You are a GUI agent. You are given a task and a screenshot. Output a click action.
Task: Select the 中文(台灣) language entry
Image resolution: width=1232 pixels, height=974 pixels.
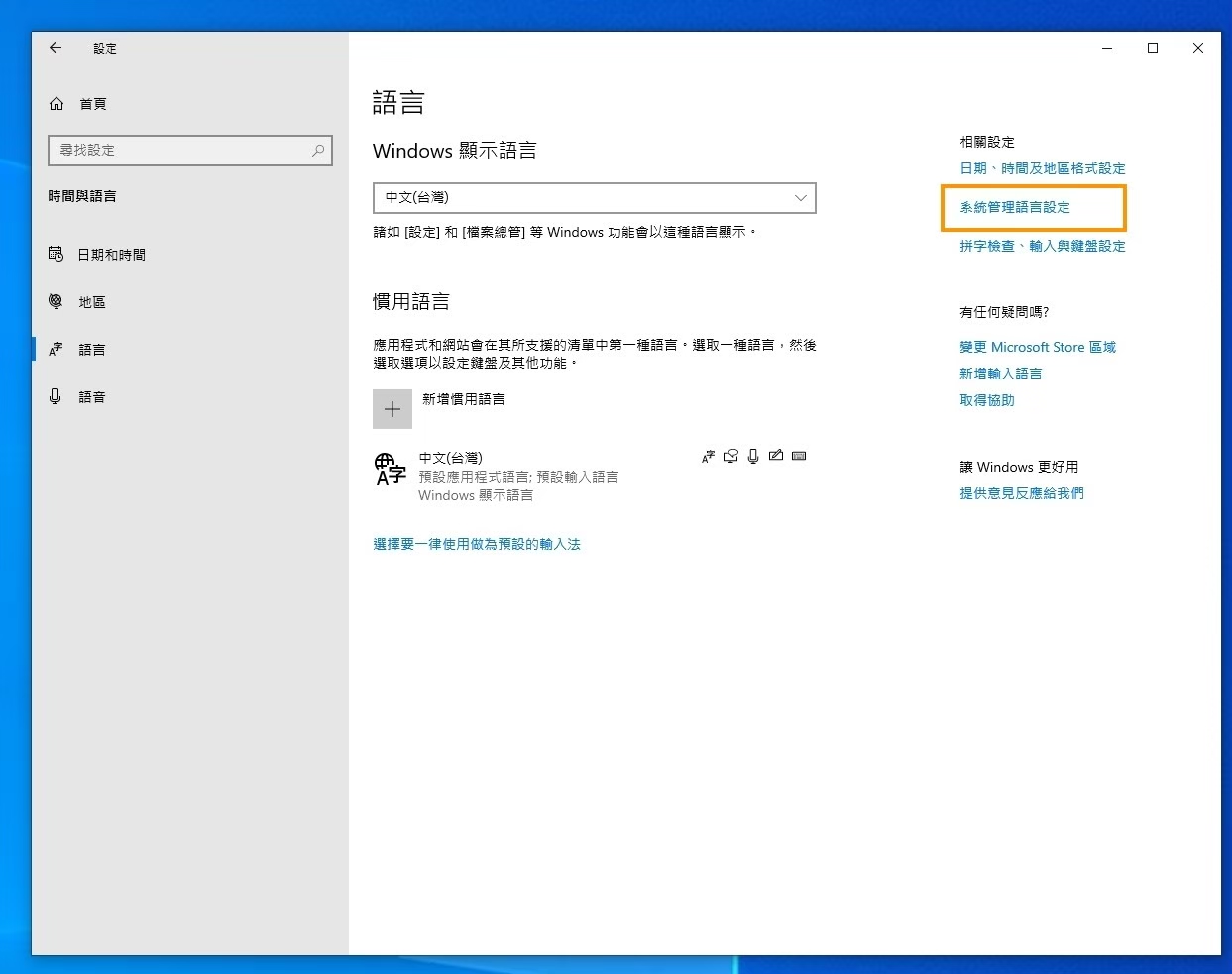click(x=595, y=476)
